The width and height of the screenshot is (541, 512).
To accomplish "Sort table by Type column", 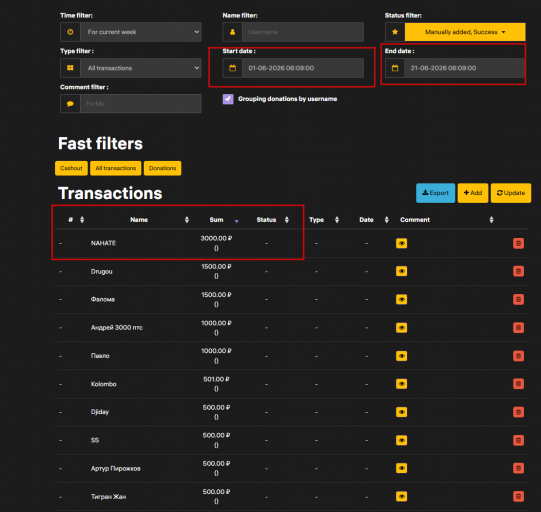I will [337, 220].
